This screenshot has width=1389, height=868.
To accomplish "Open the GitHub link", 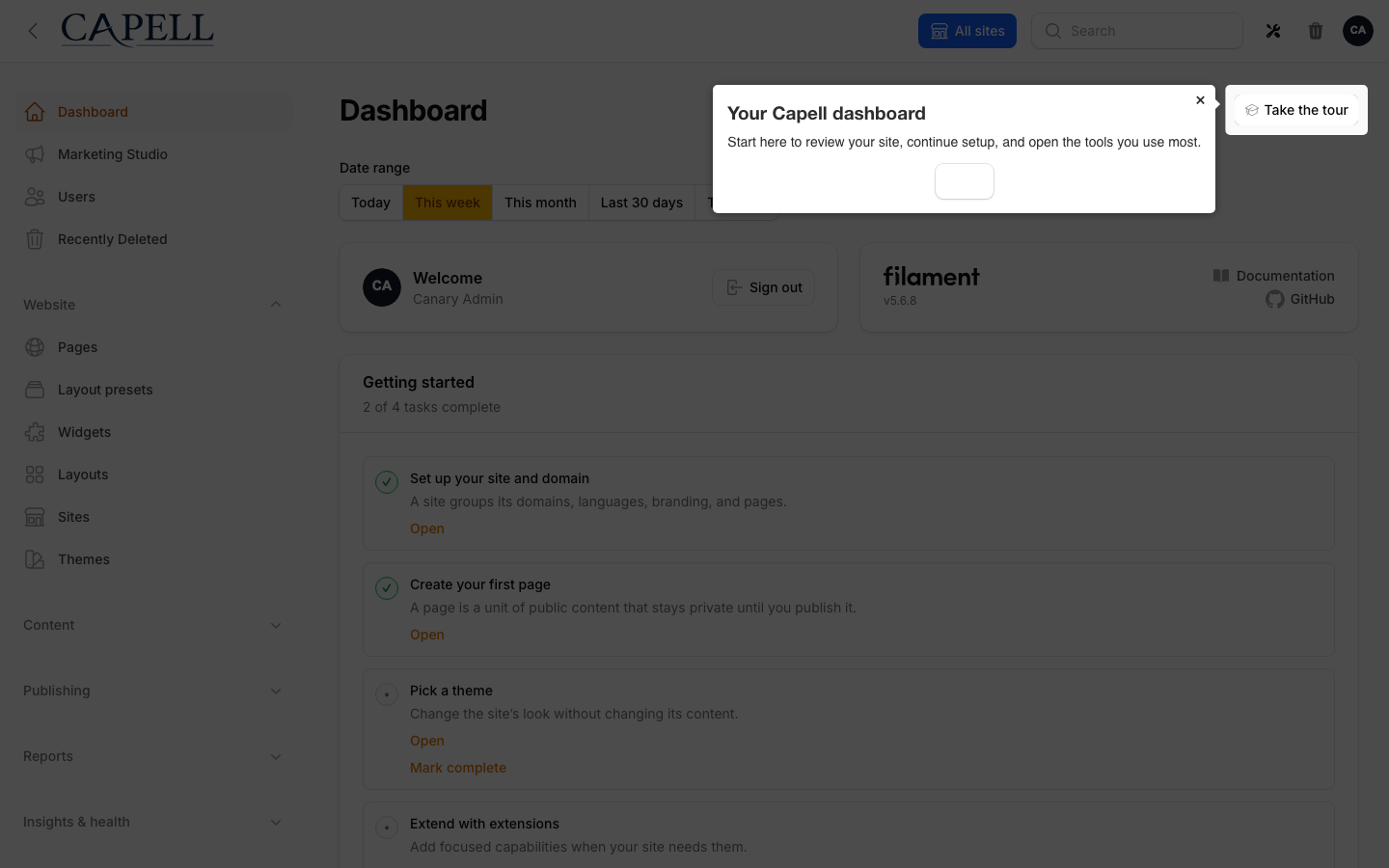I will click(x=1300, y=299).
